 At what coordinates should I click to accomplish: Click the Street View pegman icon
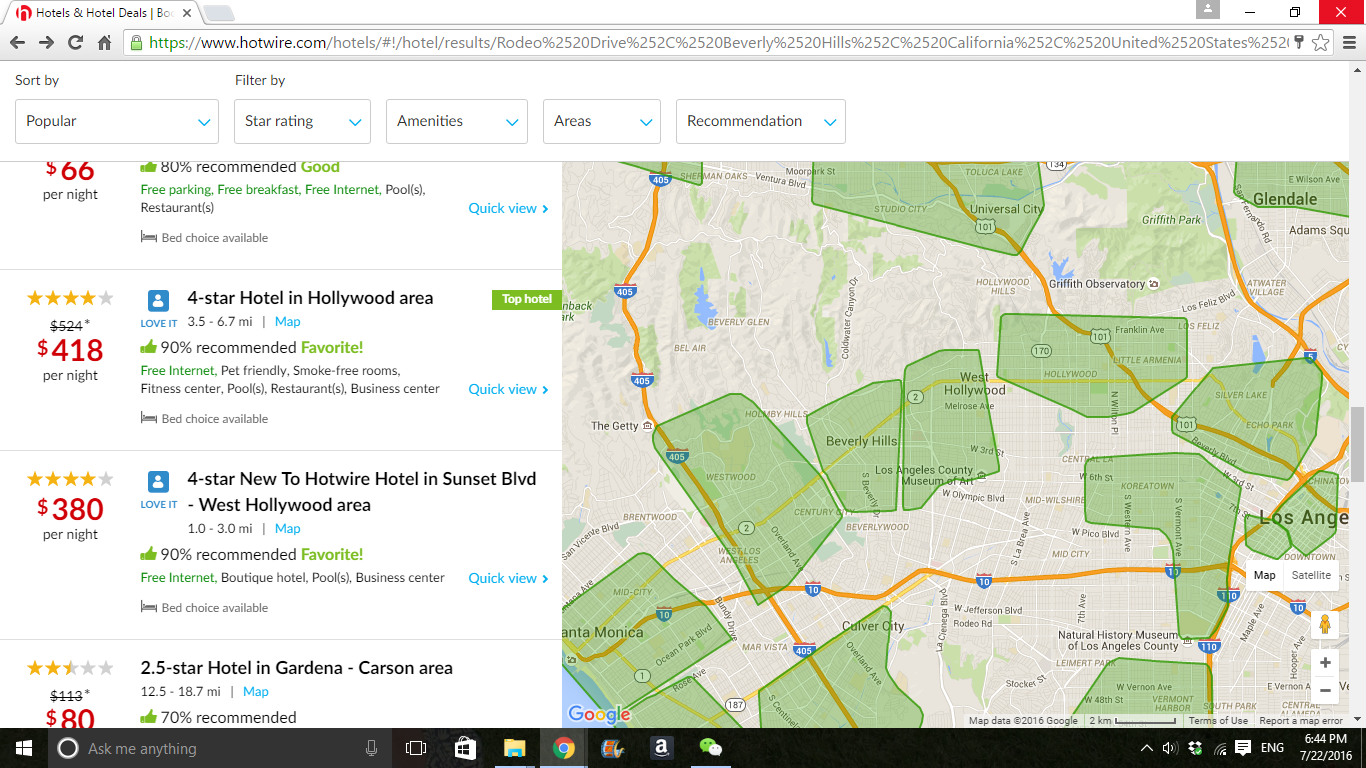pyautogui.click(x=1325, y=624)
